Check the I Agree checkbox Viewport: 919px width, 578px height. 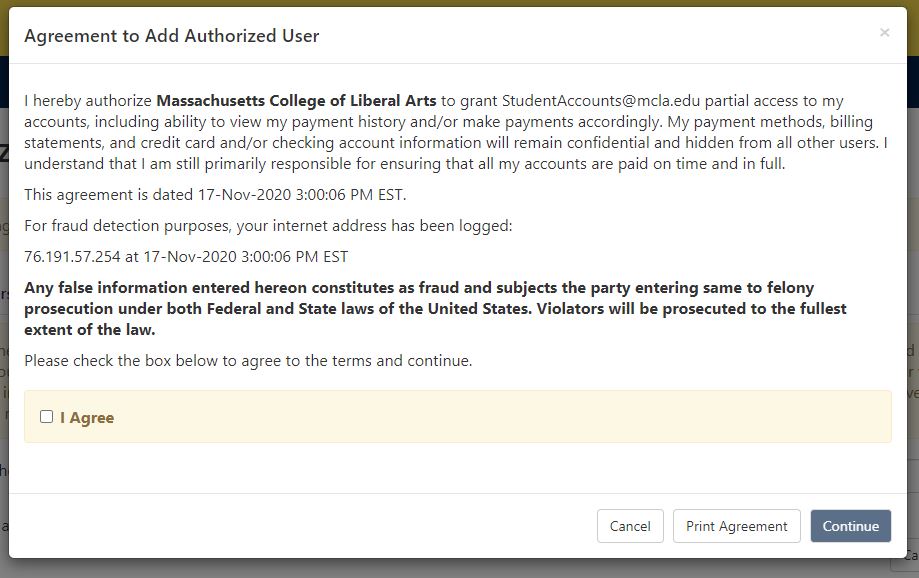[x=46, y=417]
